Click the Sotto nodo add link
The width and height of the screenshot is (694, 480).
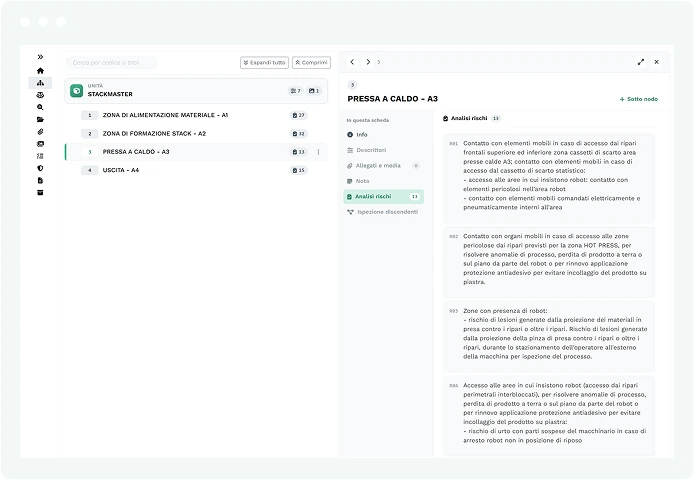click(x=639, y=99)
